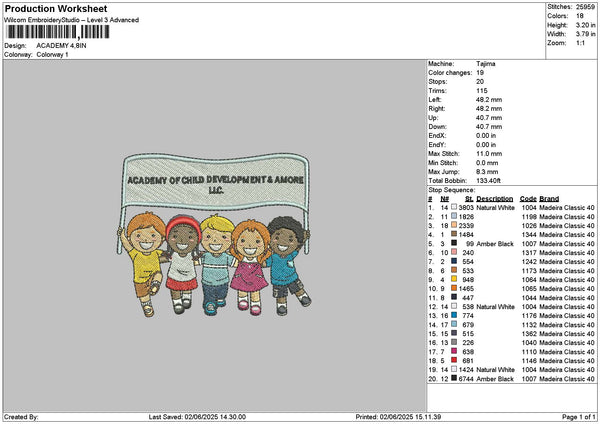Click the Max Jump value '8.3 mm'

(x=487, y=172)
